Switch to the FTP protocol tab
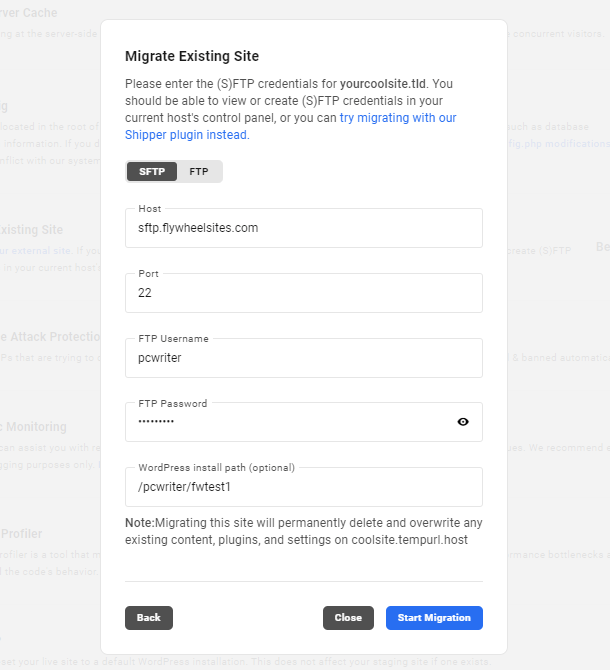Viewport: 610px width, 670px height. click(199, 171)
